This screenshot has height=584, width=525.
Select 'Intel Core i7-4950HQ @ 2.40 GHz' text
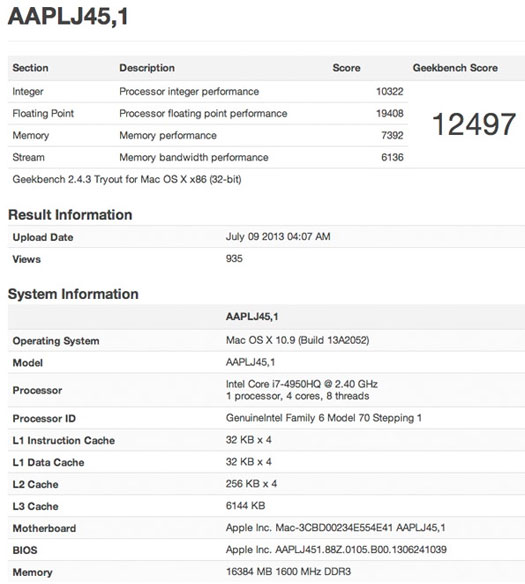point(302,384)
